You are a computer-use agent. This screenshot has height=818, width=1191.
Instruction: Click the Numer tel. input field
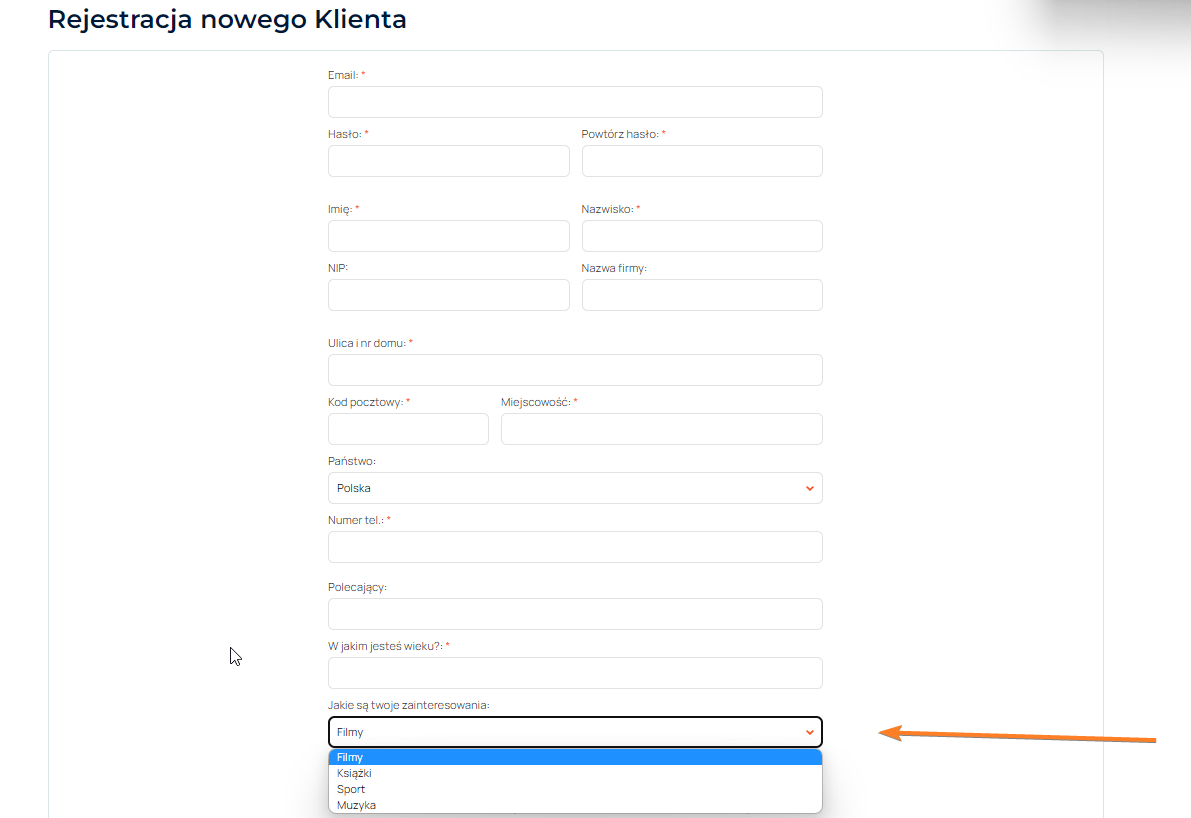[575, 547]
